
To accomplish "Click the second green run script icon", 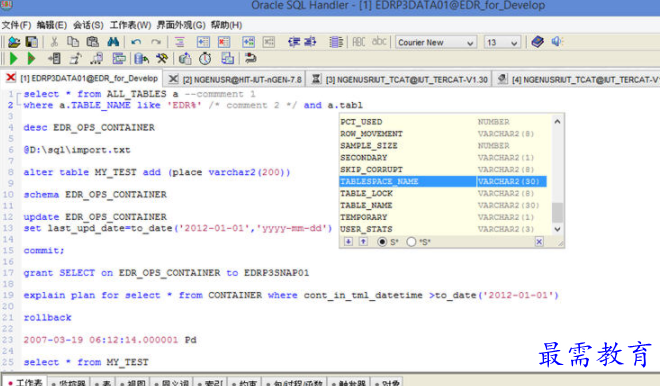I will click(x=31, y=59).
